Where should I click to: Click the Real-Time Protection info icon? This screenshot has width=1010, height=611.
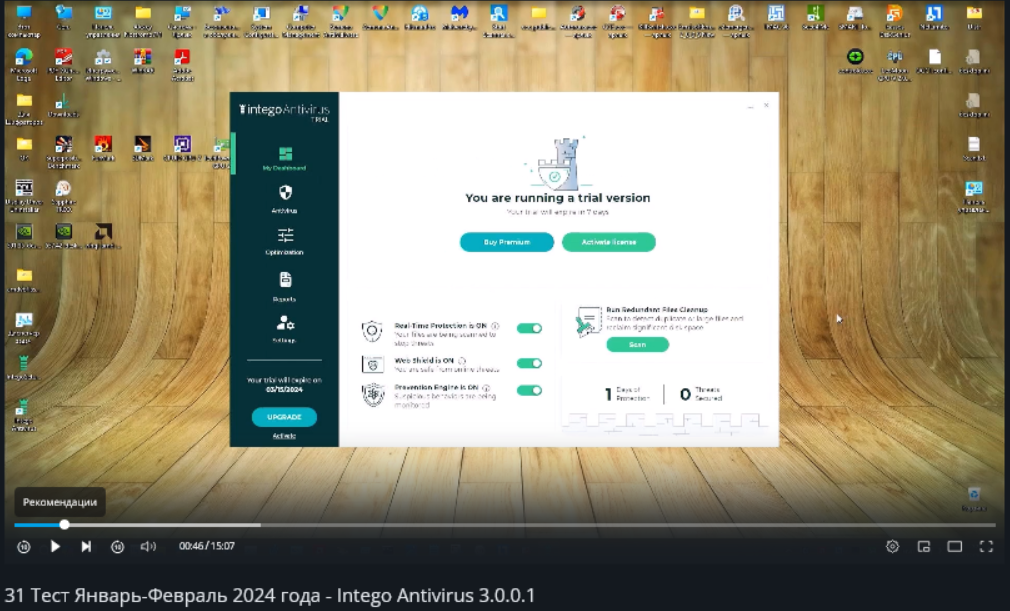coord(495,326)
